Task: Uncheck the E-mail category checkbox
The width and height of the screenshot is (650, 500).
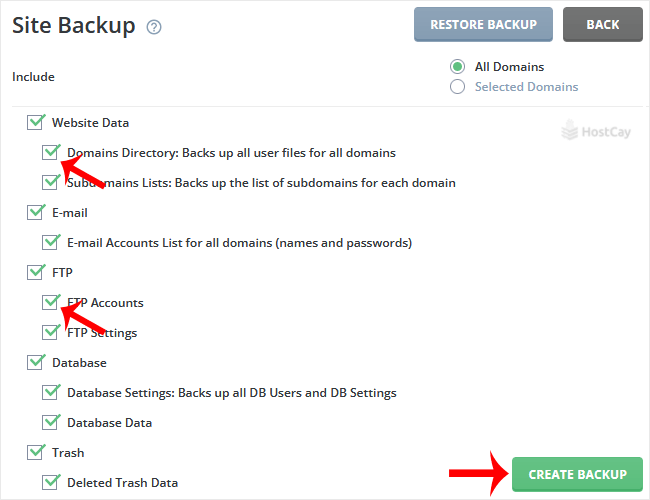Action: 35,212
